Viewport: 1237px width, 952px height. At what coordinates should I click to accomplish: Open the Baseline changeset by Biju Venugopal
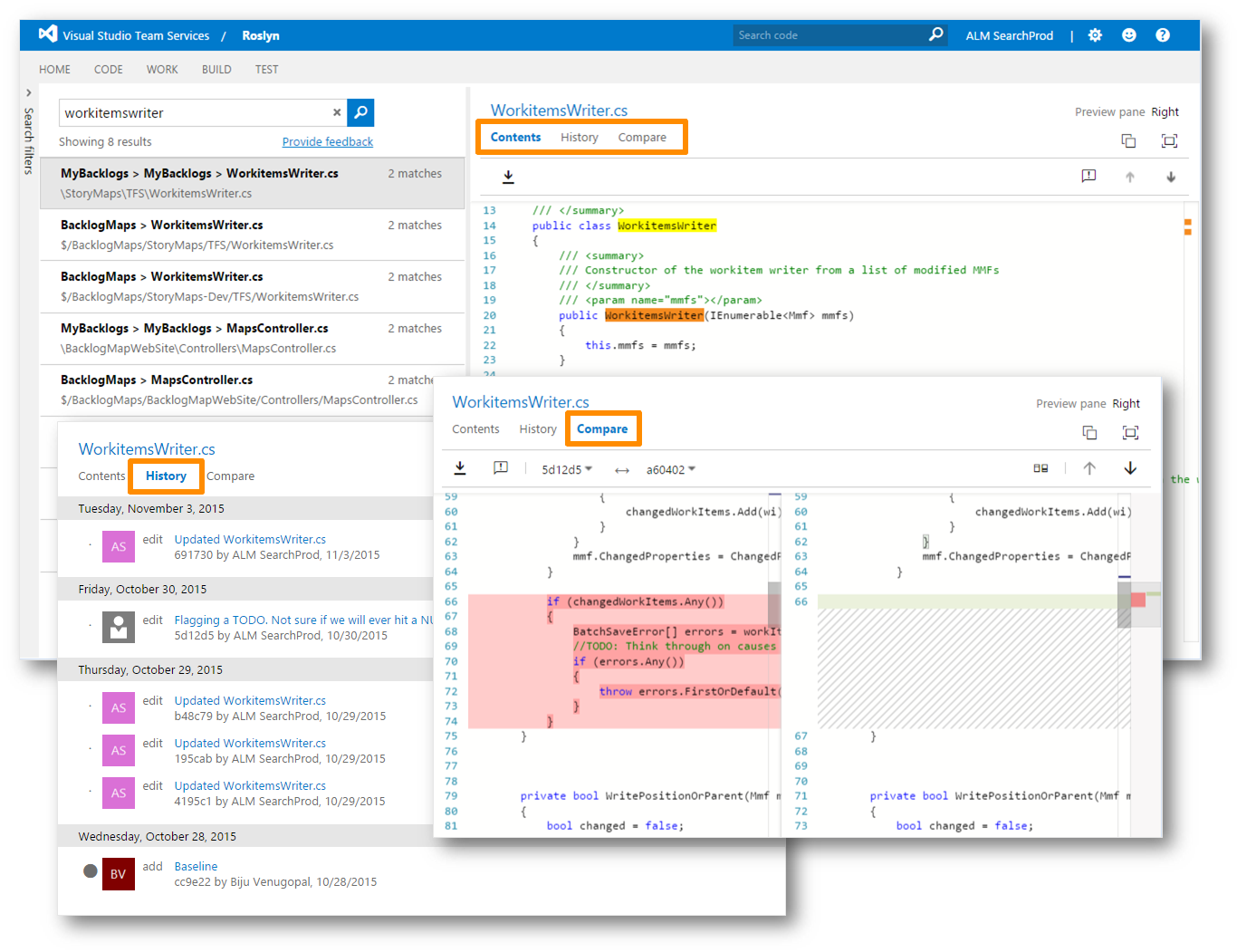click(x=196, y=866)
